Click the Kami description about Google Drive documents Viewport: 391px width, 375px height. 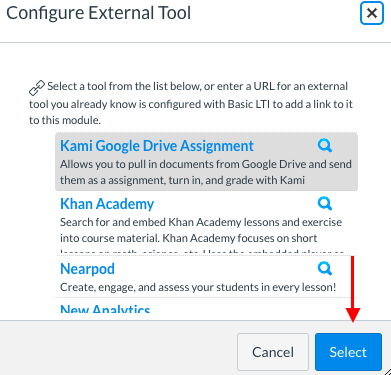point(206,172)
